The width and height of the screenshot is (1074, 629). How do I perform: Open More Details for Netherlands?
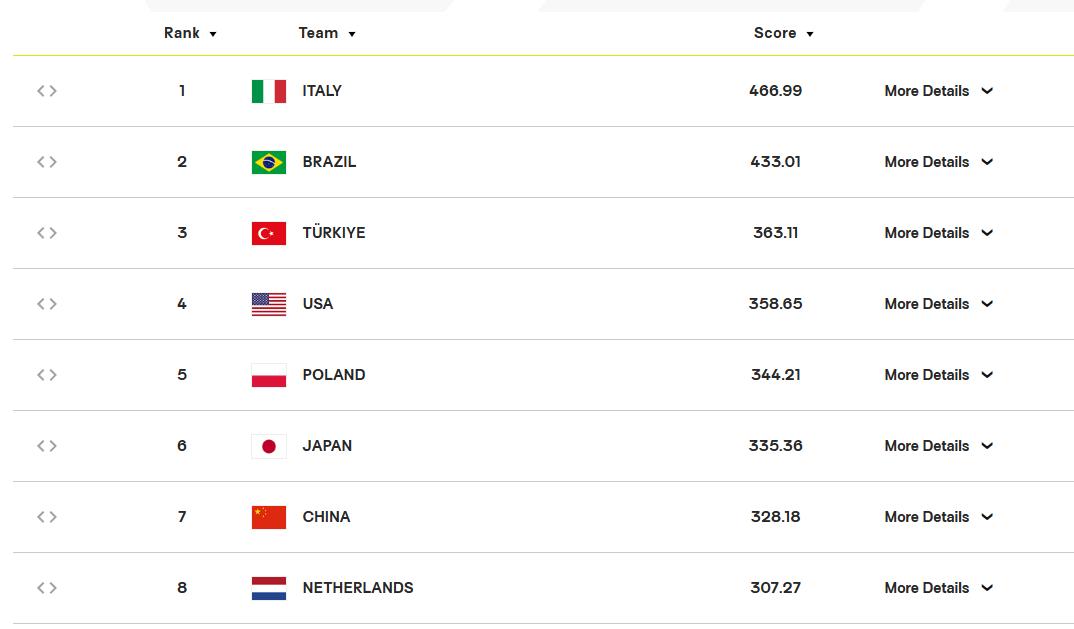coord(938,588)
